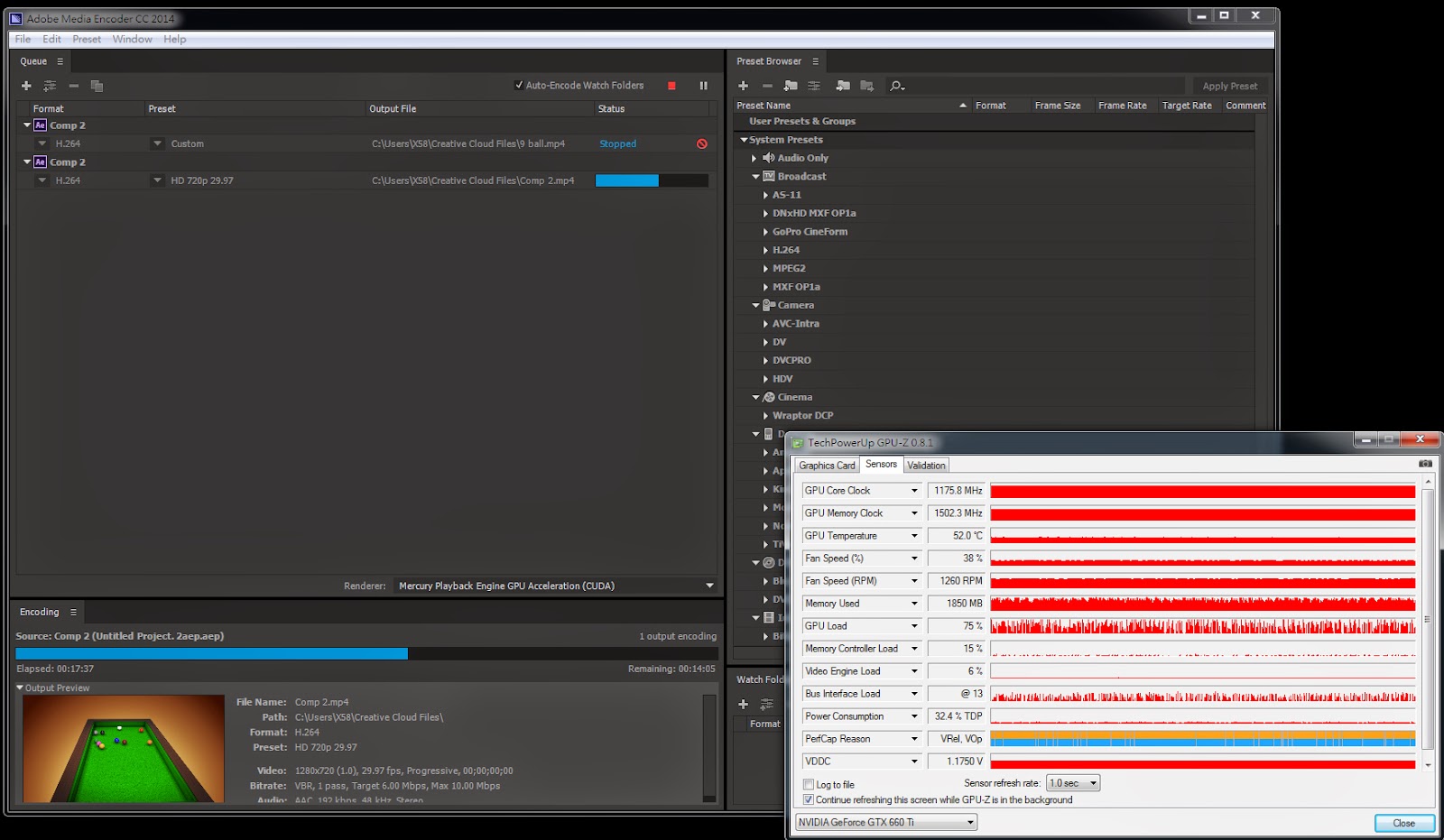Stop the queue with the red button
Screen dimensions: 1444x840
[x=671, y=86]
